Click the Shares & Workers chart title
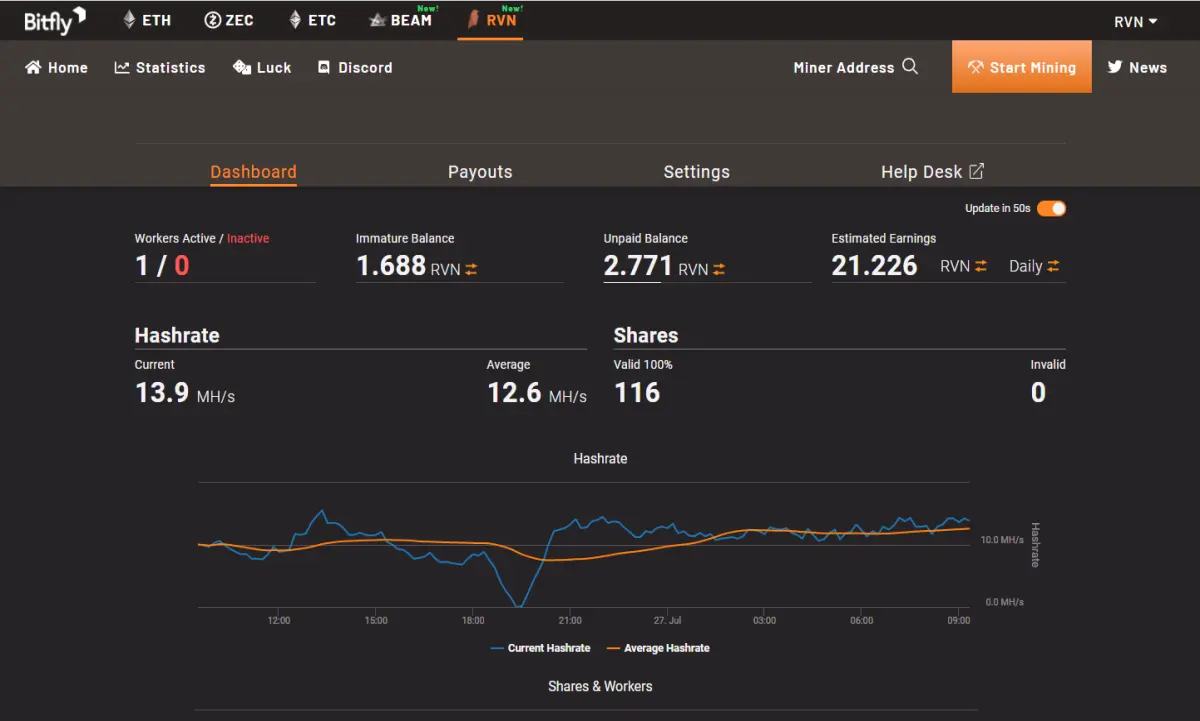1200x721 pixels. pyautogui.click(x=600, y=686)
